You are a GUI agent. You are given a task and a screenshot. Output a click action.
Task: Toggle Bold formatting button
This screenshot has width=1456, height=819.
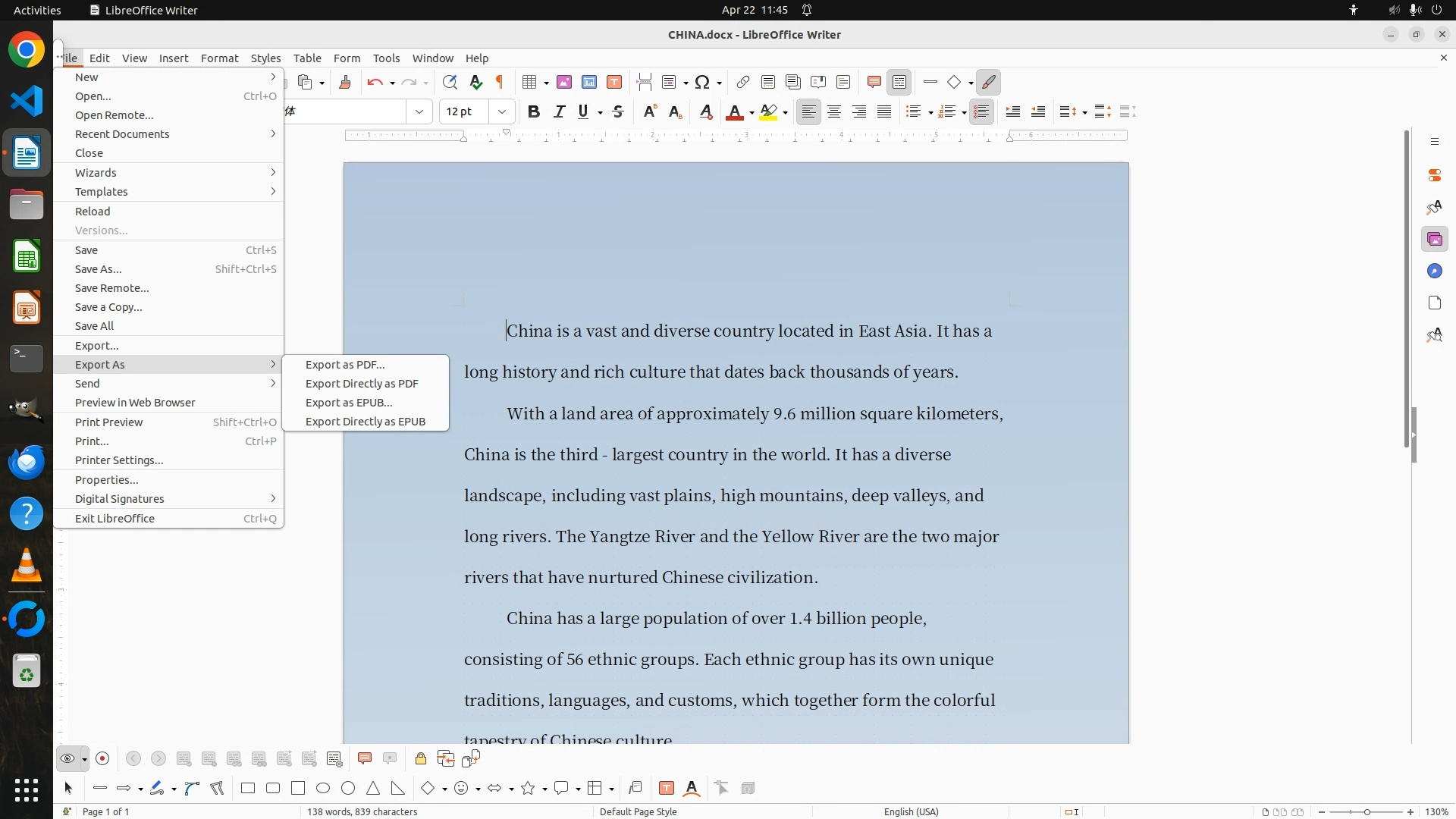(x=534, y=112)
